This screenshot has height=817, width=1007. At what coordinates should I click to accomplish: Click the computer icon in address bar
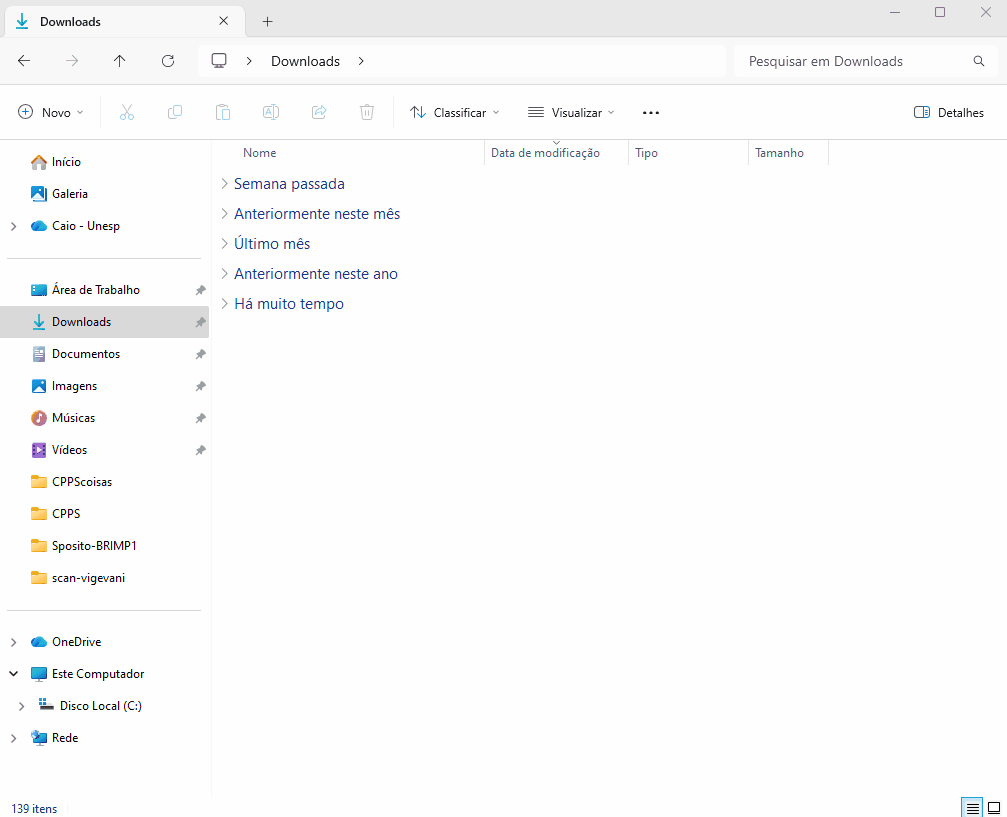(x=219, y=61)
